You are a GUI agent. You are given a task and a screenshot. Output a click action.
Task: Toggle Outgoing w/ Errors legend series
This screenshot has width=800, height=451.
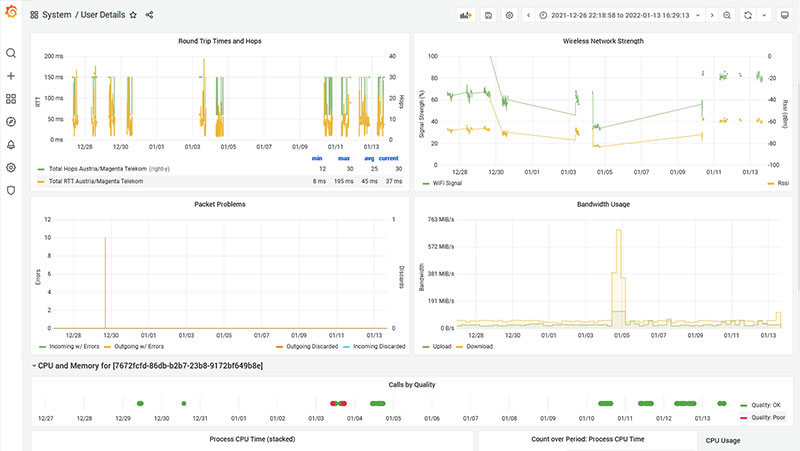tap(139, 346)
